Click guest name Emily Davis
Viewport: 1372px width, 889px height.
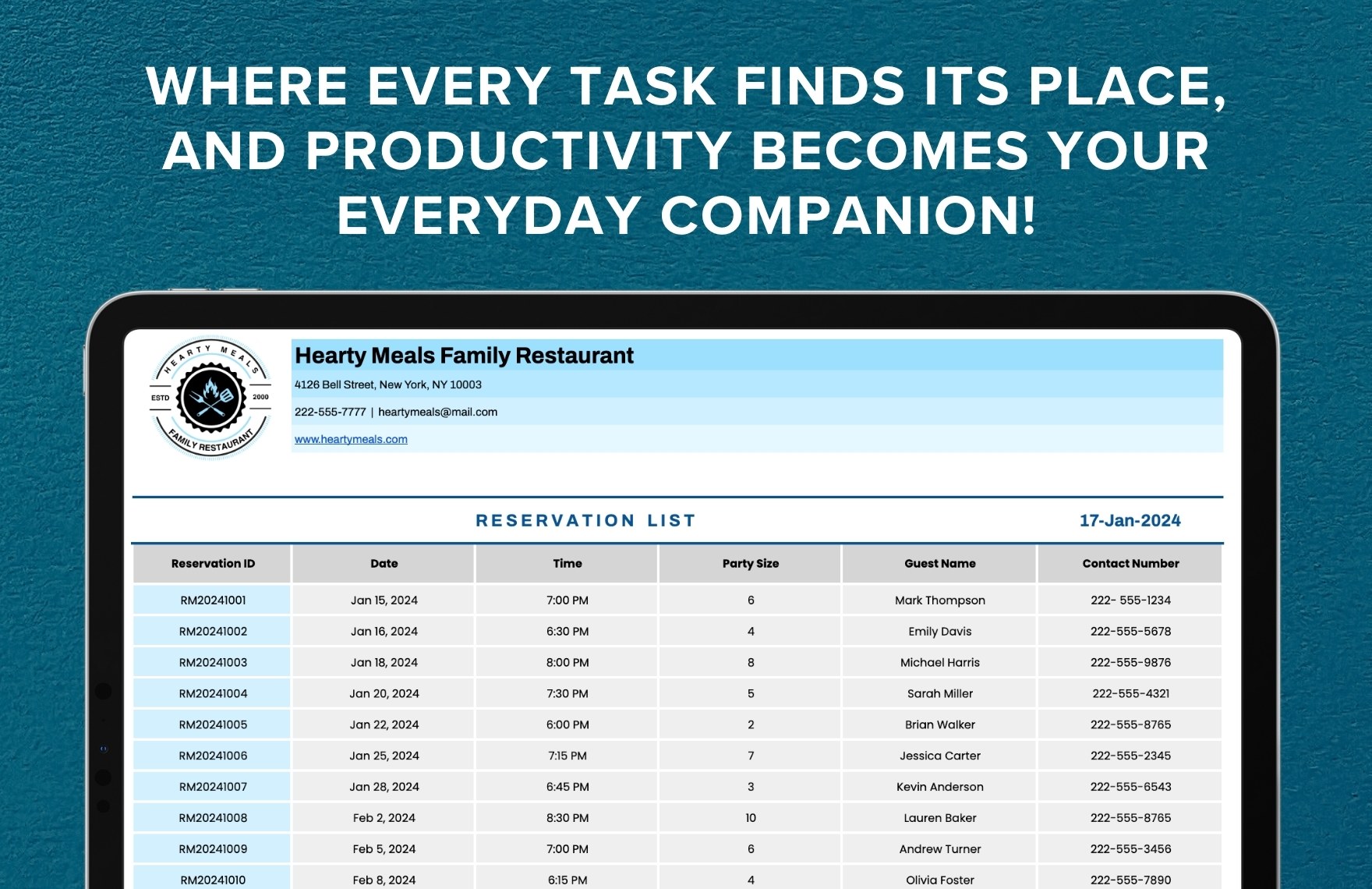939,631
